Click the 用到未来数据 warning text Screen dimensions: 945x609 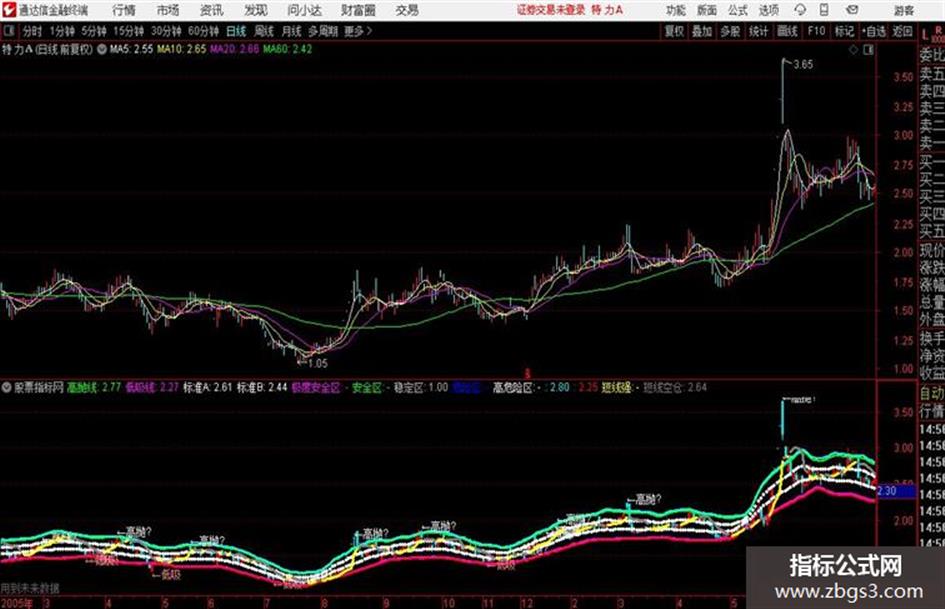click(x=30, y=588)
